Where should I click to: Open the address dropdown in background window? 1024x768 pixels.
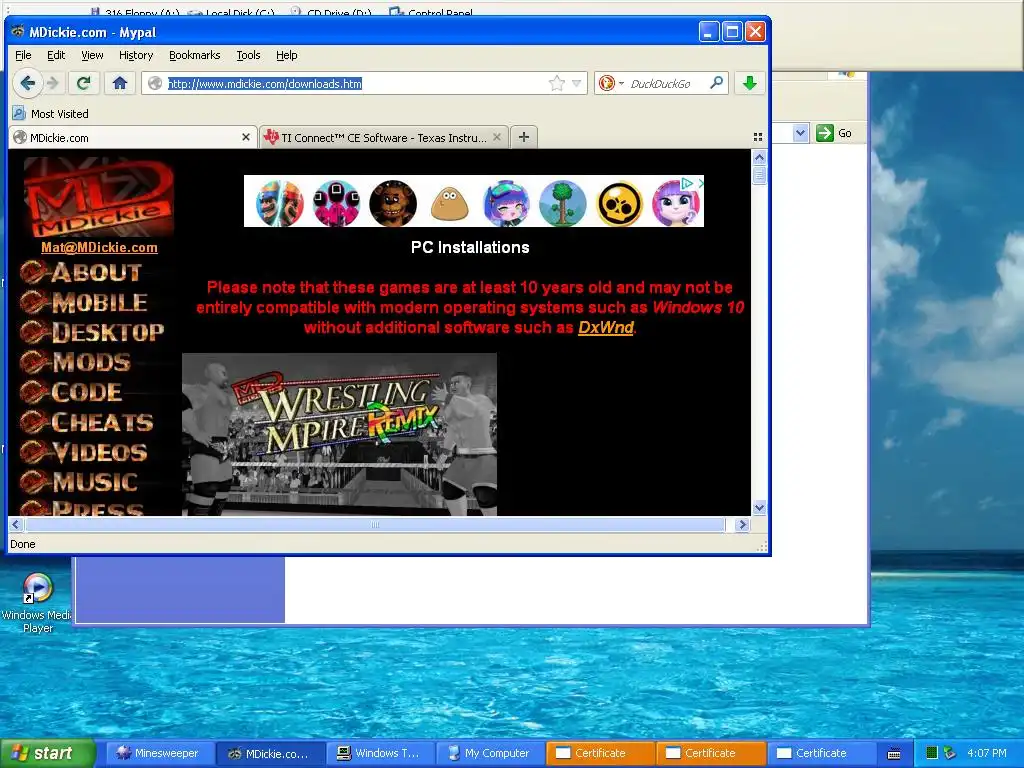(801, 133)
